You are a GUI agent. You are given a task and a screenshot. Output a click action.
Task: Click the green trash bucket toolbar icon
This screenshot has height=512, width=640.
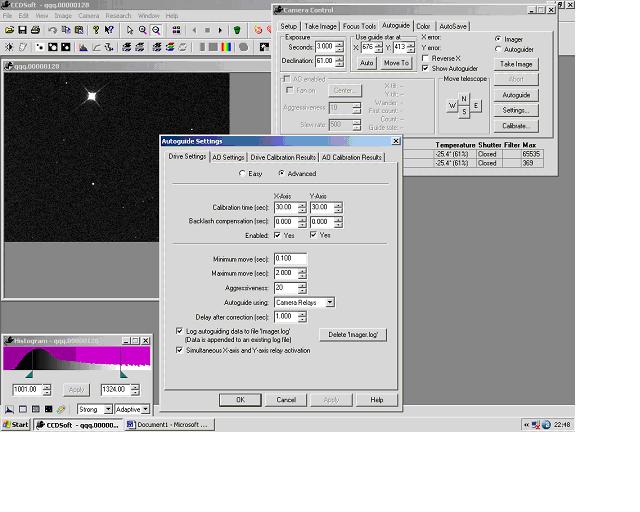point(237,30)
